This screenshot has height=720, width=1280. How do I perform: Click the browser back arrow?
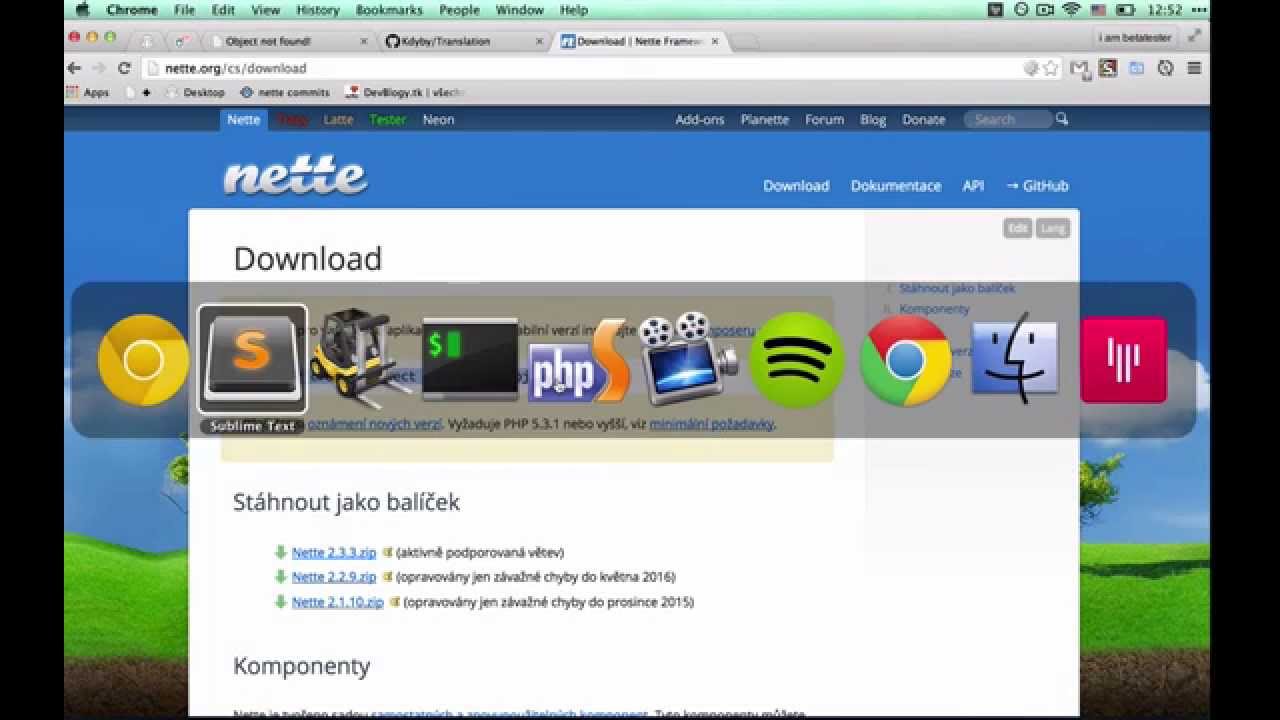coord(74,68)
